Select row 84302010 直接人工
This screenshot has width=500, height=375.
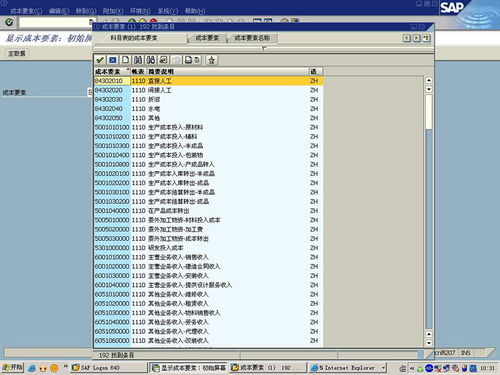(x=208, y=81)
